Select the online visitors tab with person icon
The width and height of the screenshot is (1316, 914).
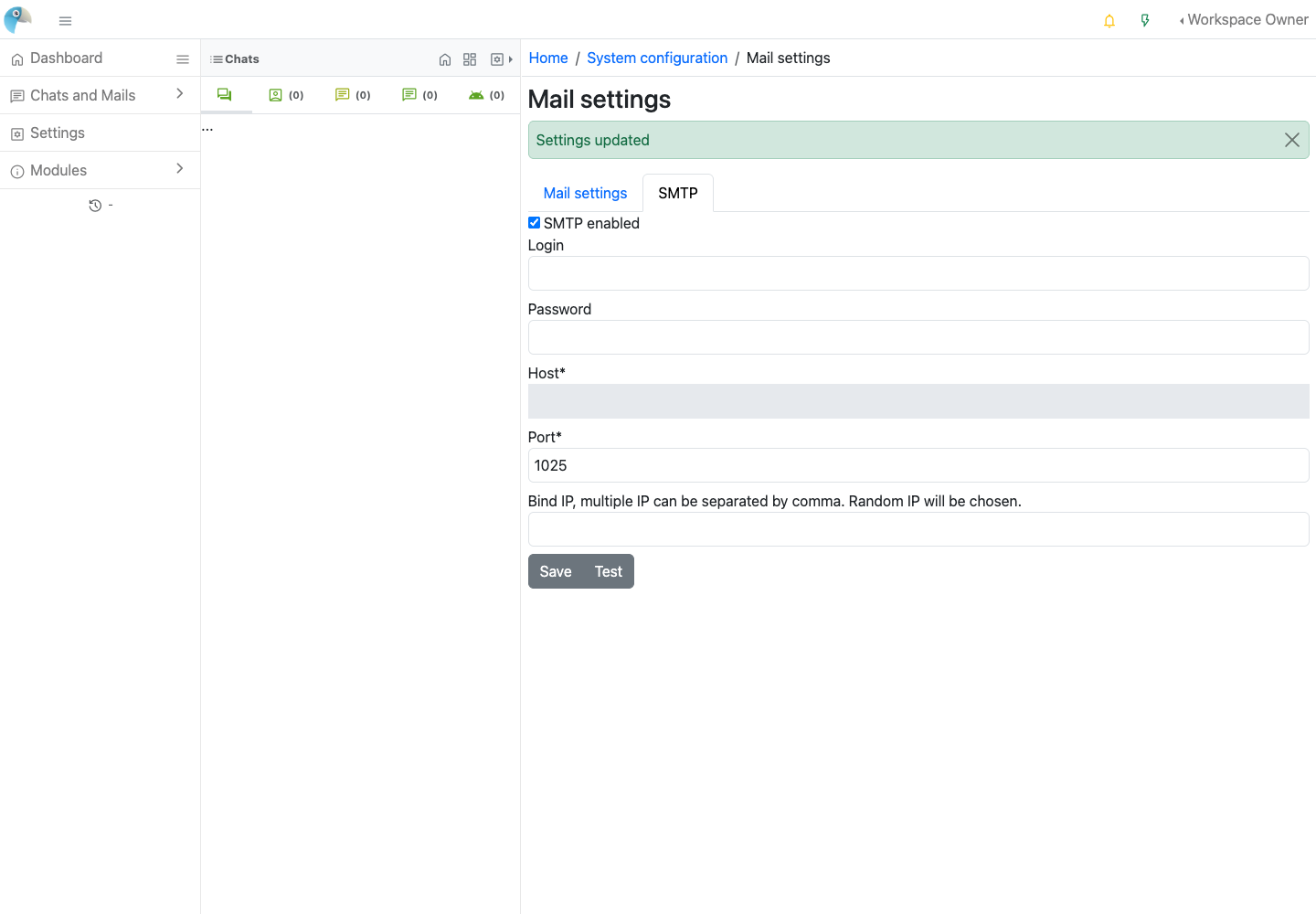(x=286, y=95)
